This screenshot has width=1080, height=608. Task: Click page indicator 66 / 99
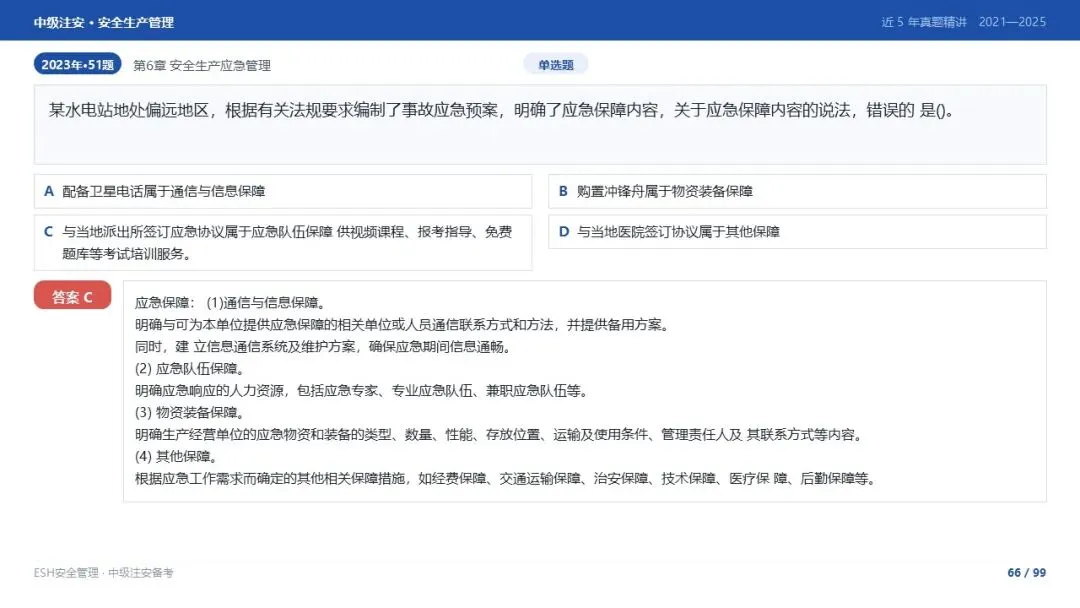[1026, 572]
